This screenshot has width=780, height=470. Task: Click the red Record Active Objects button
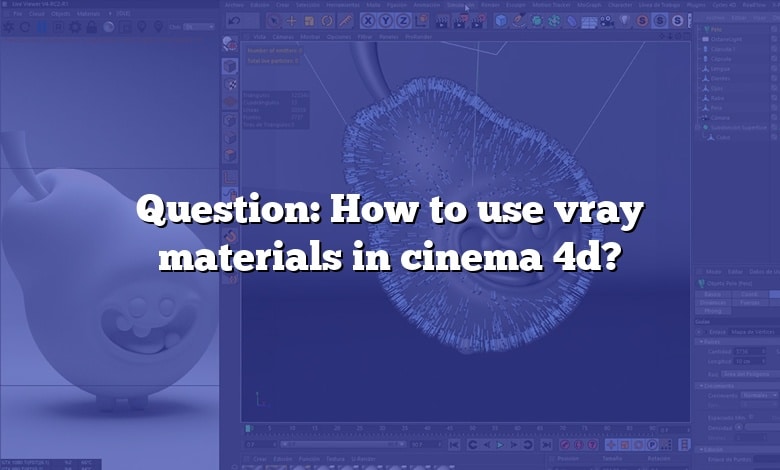point(565,445)
